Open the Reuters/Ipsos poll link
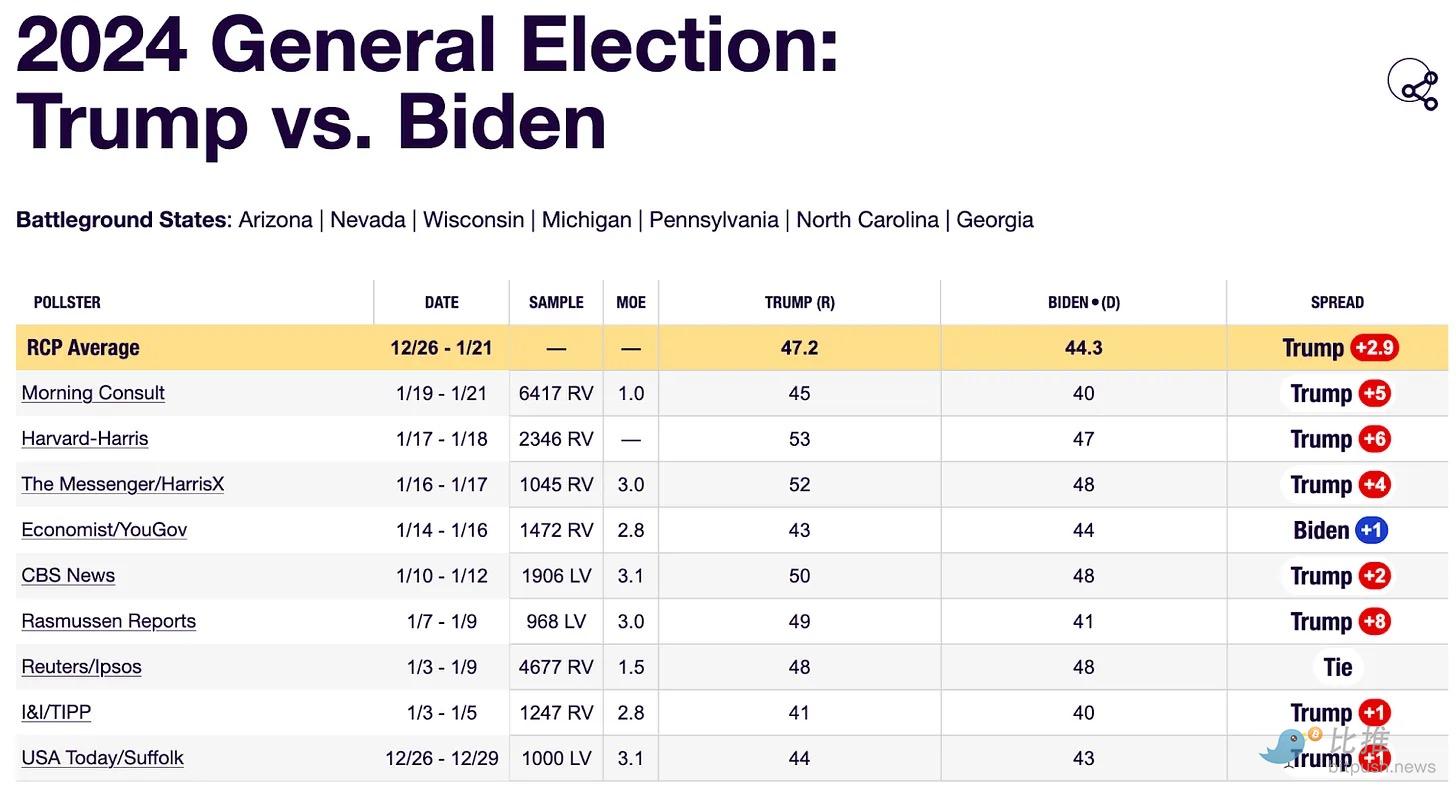This screenshot has width=1456, height=794. pos(81,667)
